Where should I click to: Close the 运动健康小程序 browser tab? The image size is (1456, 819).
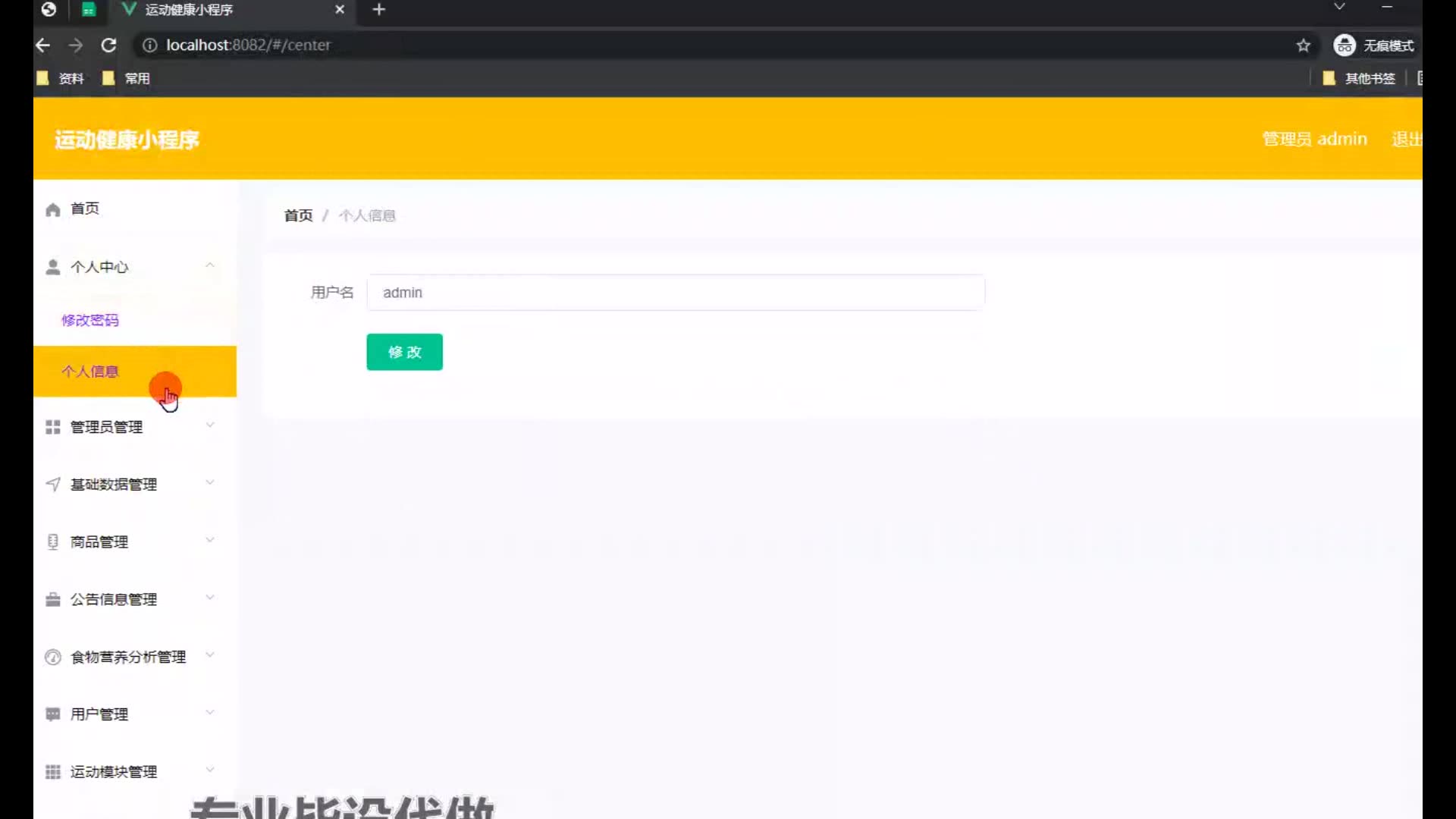[x=340, y=10]
